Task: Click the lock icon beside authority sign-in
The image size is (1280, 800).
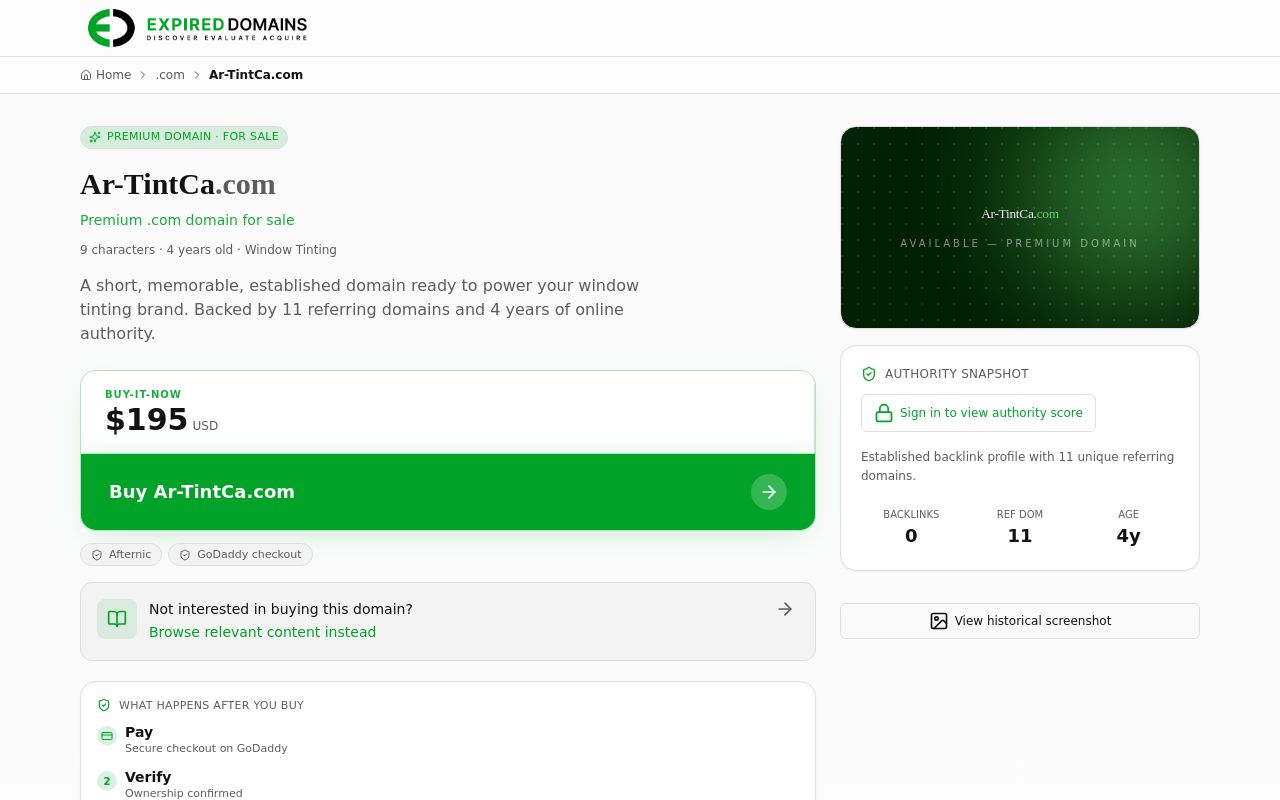Action: tap(884, 413)
